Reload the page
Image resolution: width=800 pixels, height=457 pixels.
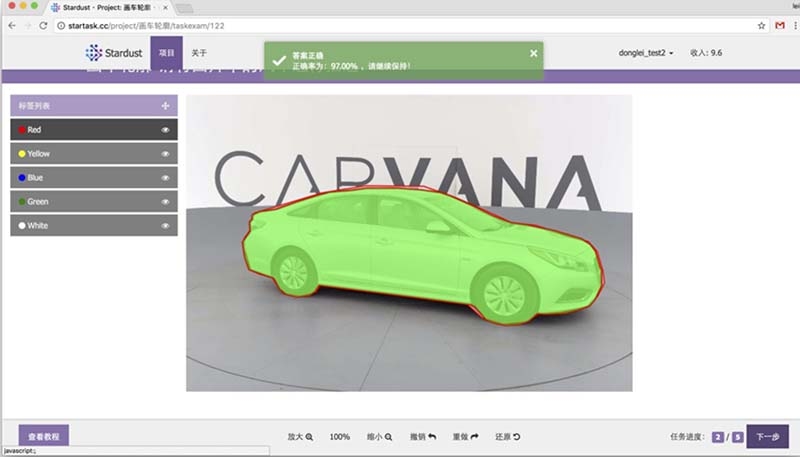[x=43, y=26]
